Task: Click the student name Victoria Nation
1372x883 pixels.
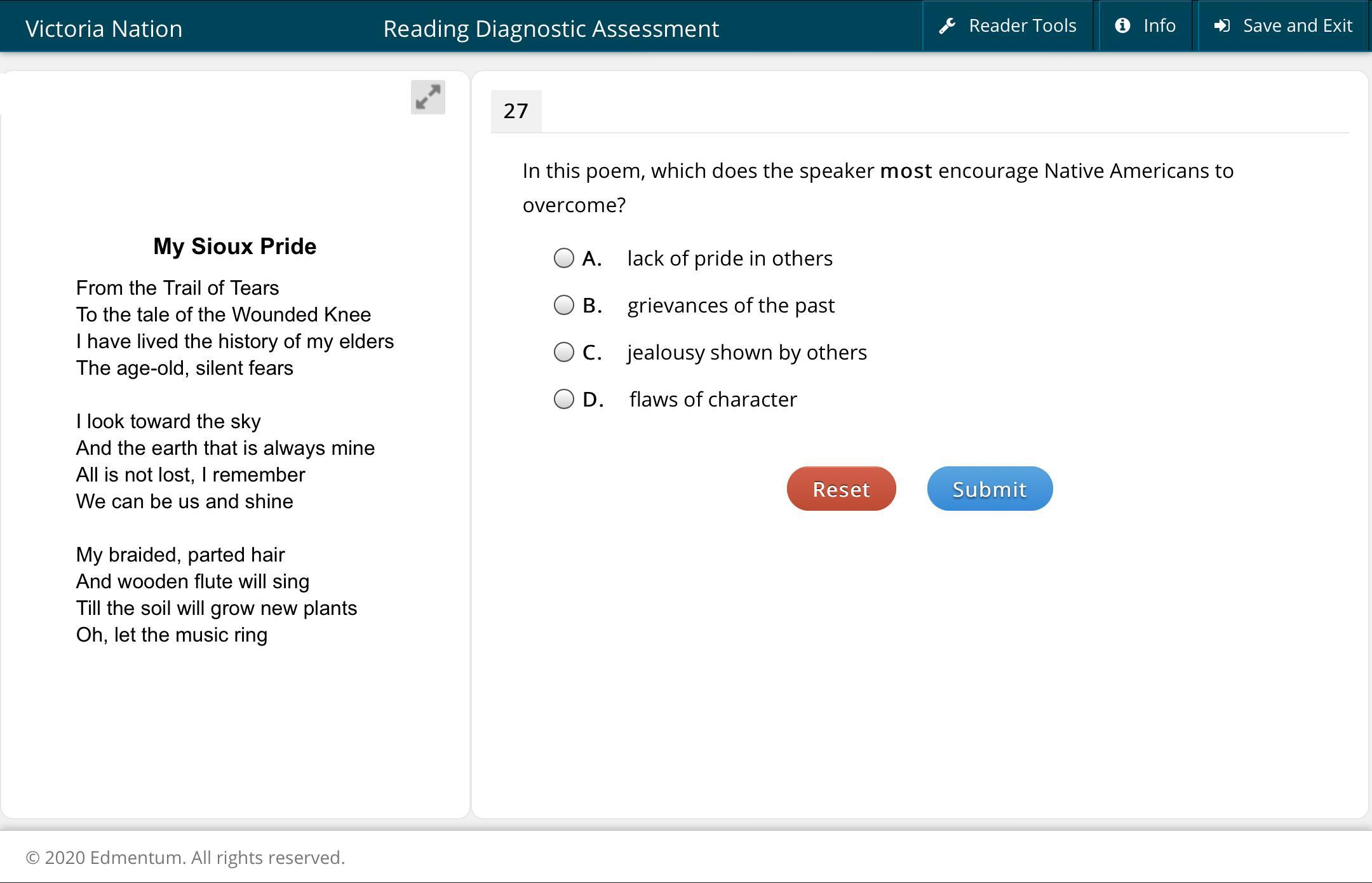Action: pyautogui.click(x=104, y=29)
